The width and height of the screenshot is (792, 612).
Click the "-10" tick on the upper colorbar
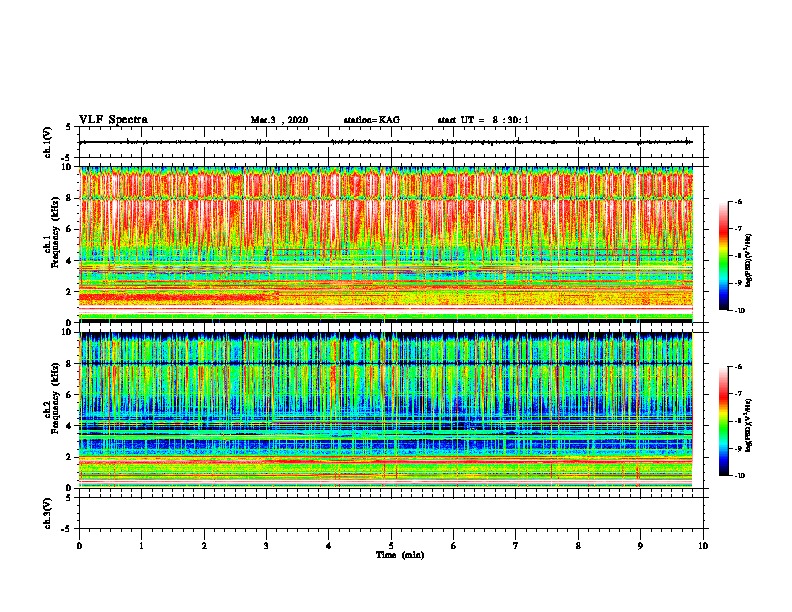point(739,311)
